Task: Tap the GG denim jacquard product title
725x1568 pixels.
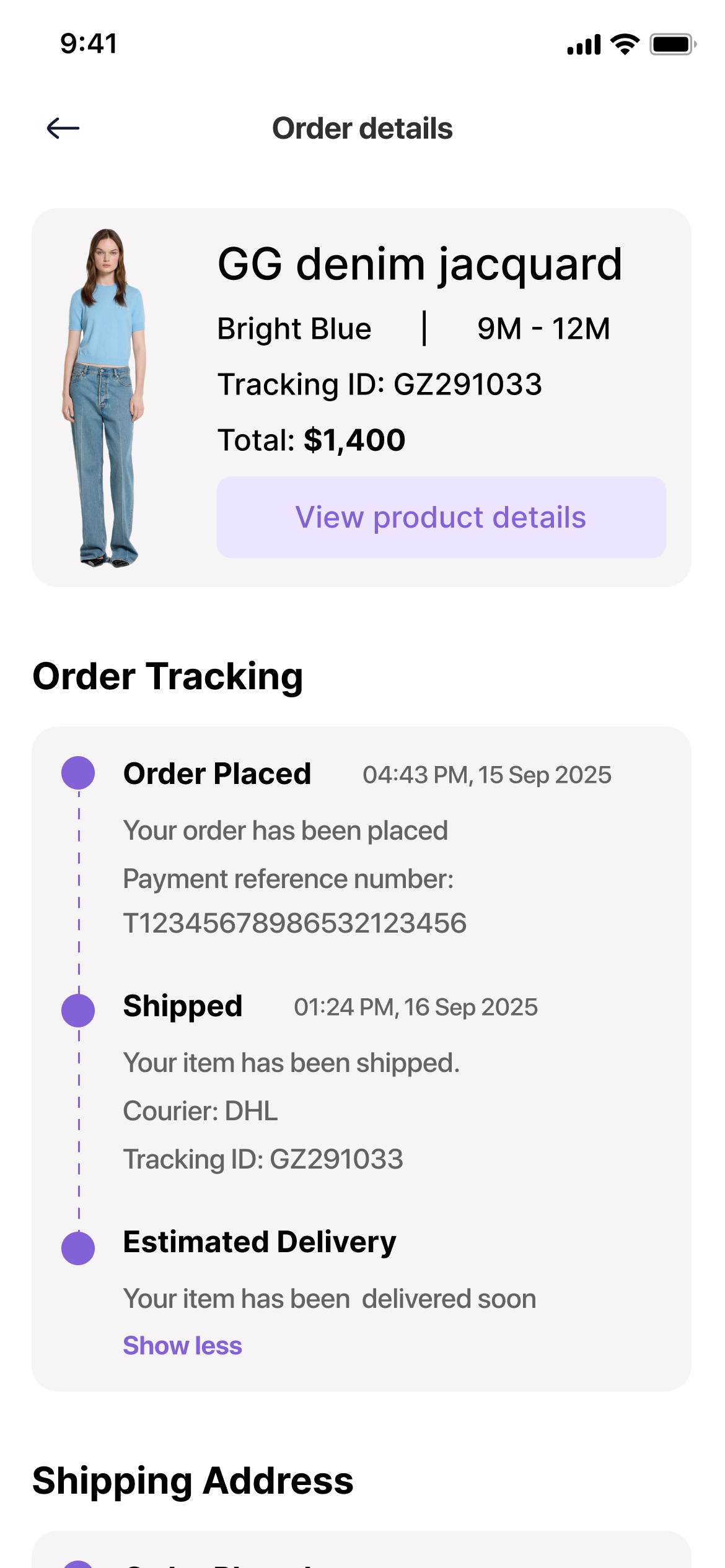Action: point(420,264)
